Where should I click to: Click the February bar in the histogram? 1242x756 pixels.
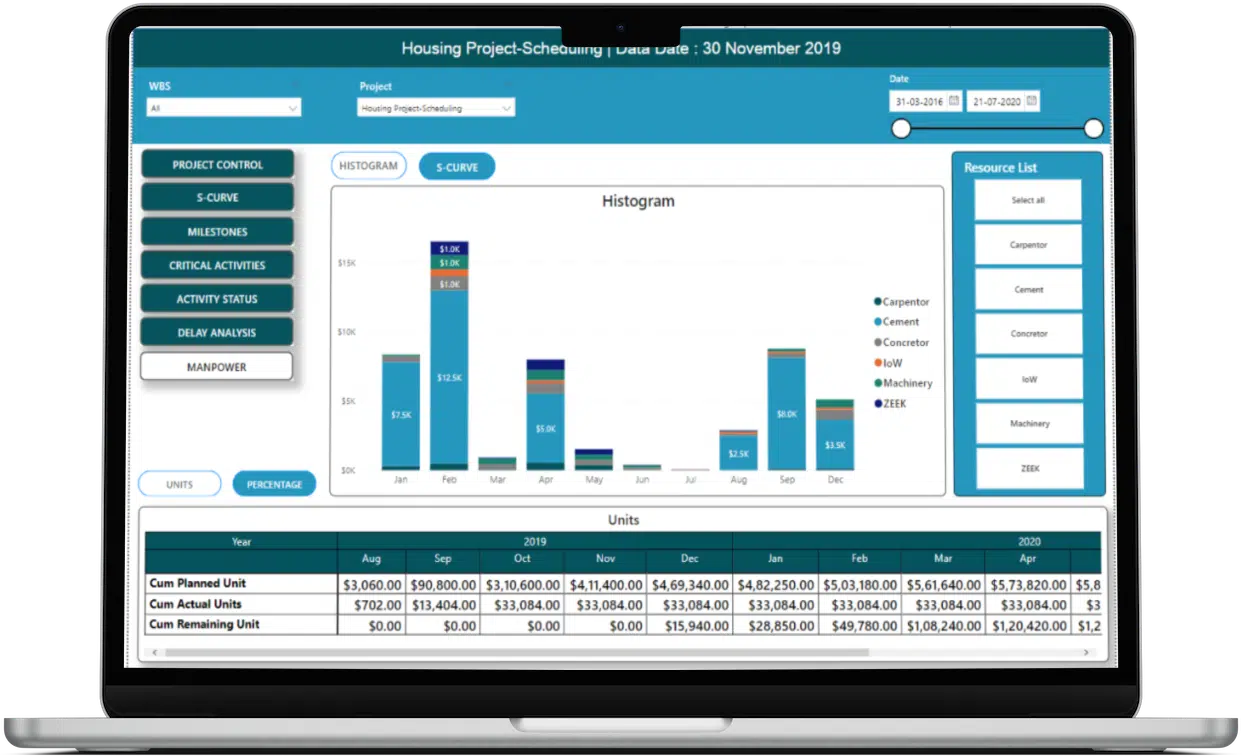[449, 356]
